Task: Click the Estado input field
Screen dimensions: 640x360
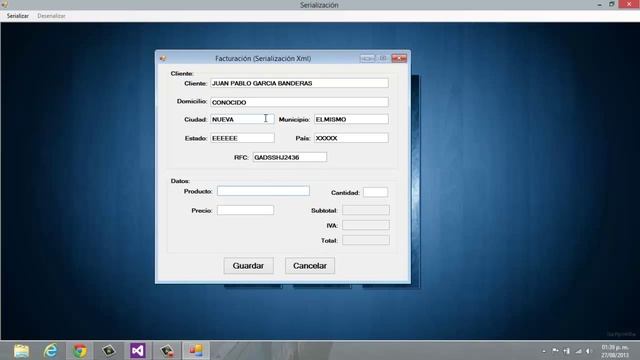Action: click(242, 138)
